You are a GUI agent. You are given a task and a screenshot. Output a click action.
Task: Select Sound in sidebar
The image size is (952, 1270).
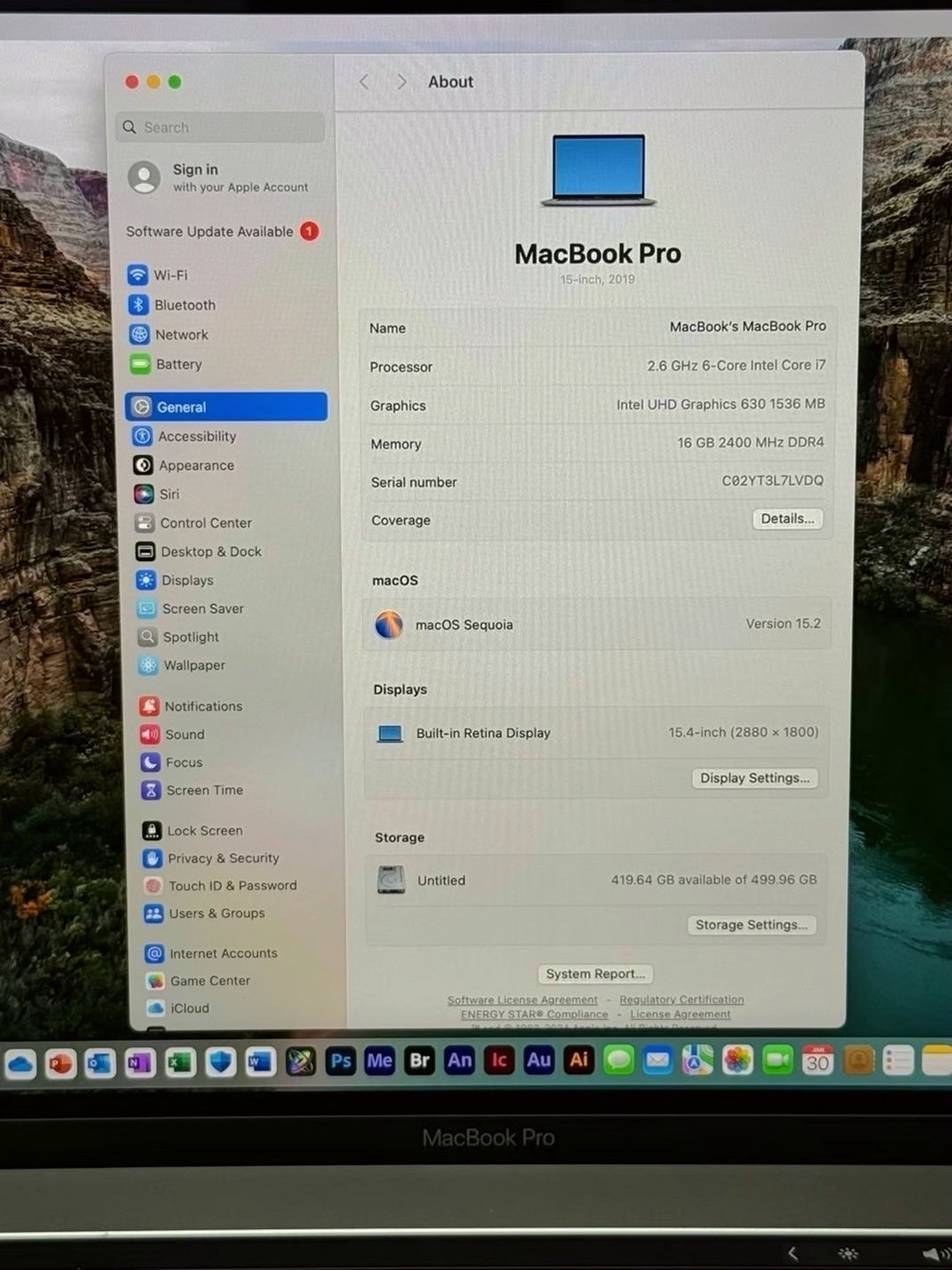point(173,734)
